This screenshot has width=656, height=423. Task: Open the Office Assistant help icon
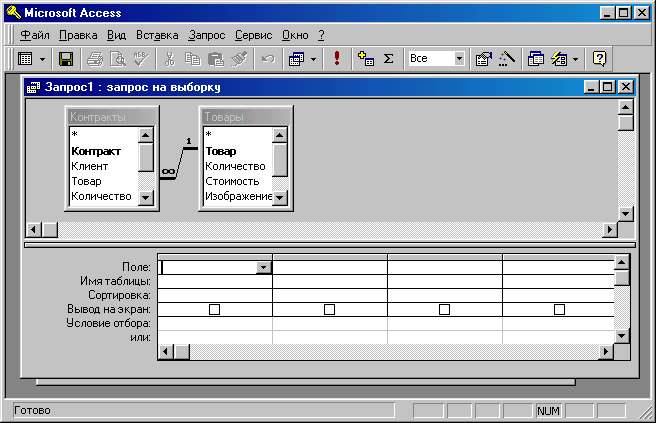click(599, 59)
